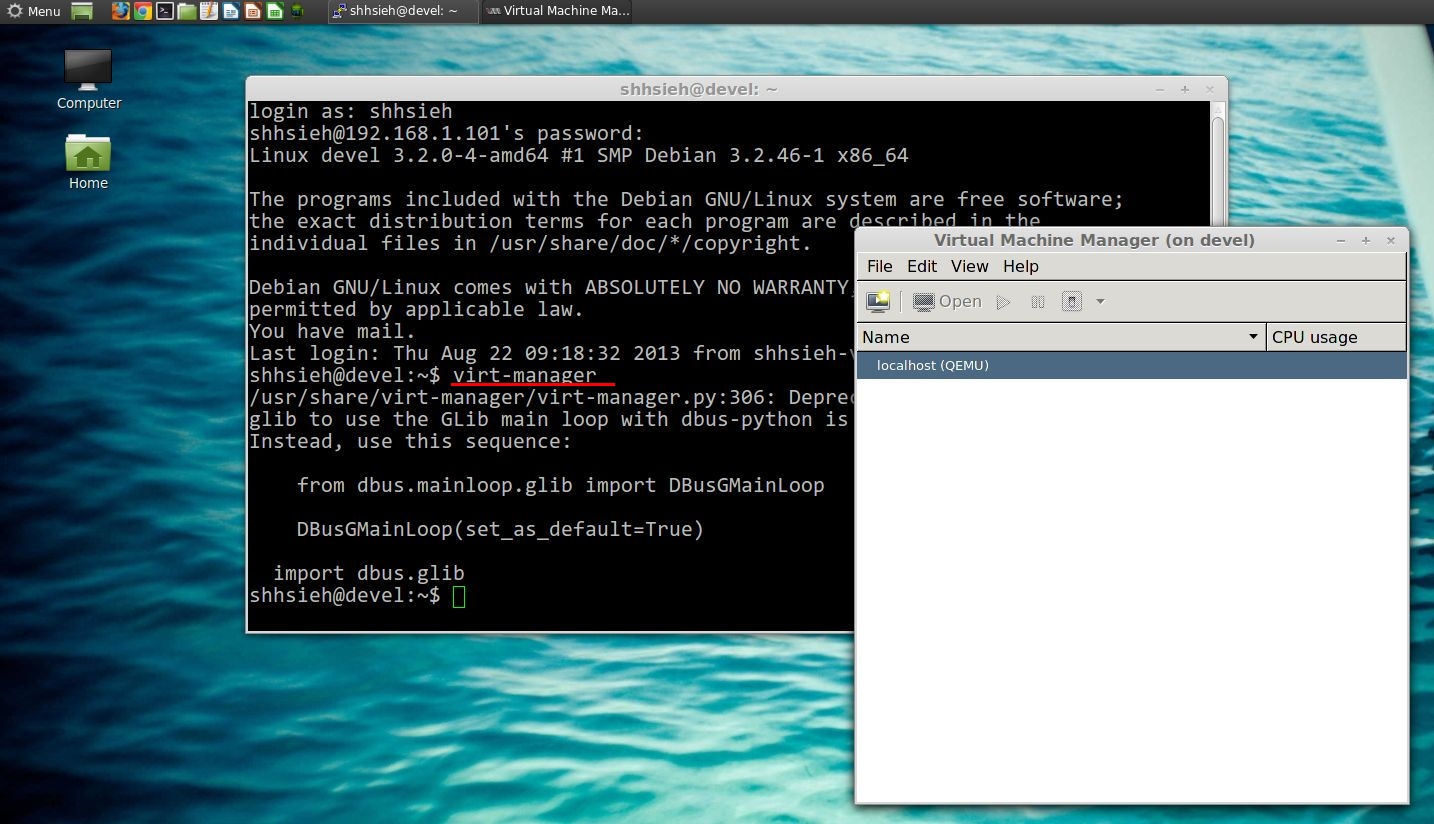1434x824 pixels.
Task: Expand the shutdown options dropdown arrow
Action: coord(1100,301)
